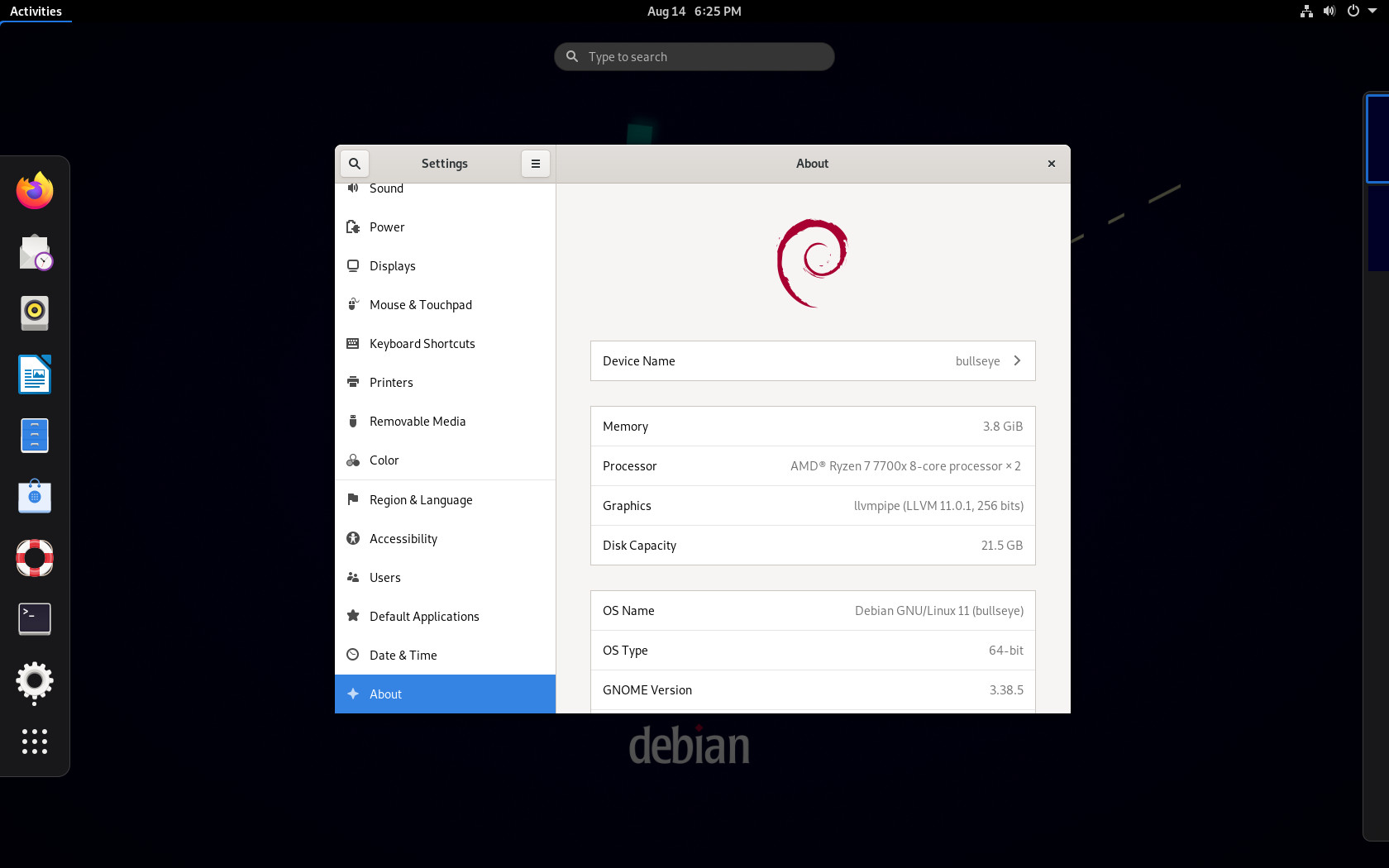
Task: Open Rhythmbox music player in dock
Action: 35,313
